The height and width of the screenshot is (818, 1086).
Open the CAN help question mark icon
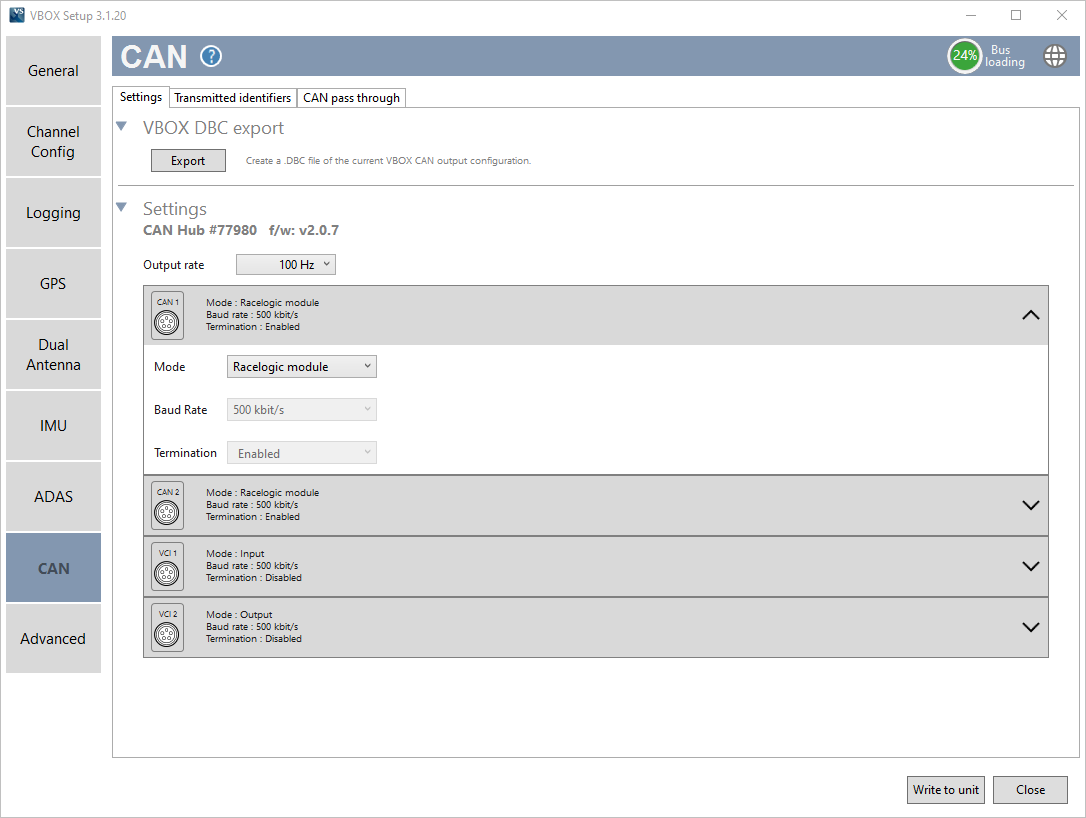[x=211, y=56]
